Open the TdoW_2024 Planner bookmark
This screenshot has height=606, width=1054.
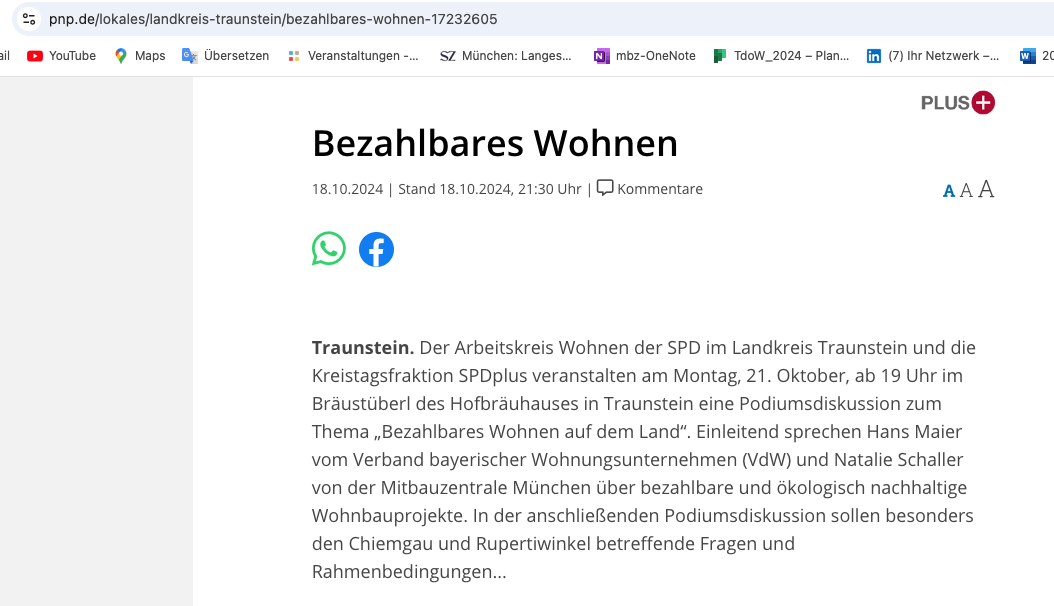click(x=781, y=56)
